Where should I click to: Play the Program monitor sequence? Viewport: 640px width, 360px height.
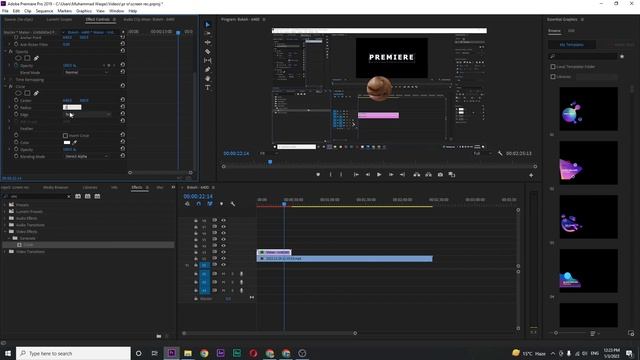coord(379,175)
